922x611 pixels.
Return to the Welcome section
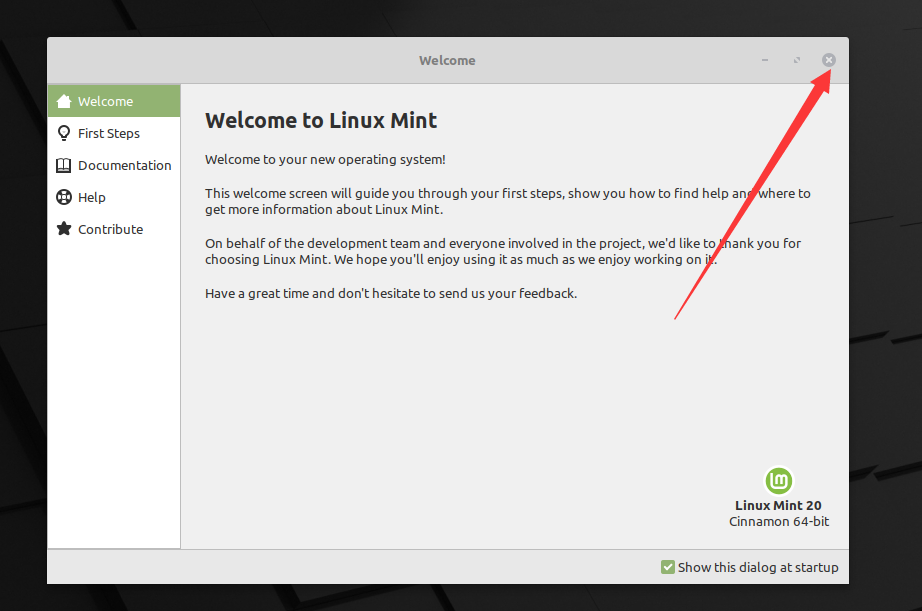coord(105,100)
